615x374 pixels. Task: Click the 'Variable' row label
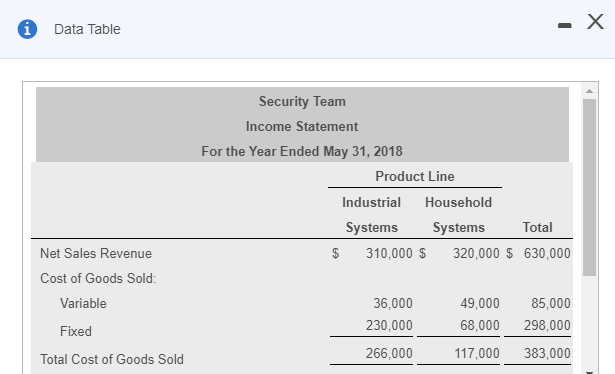tap(83, 303)
